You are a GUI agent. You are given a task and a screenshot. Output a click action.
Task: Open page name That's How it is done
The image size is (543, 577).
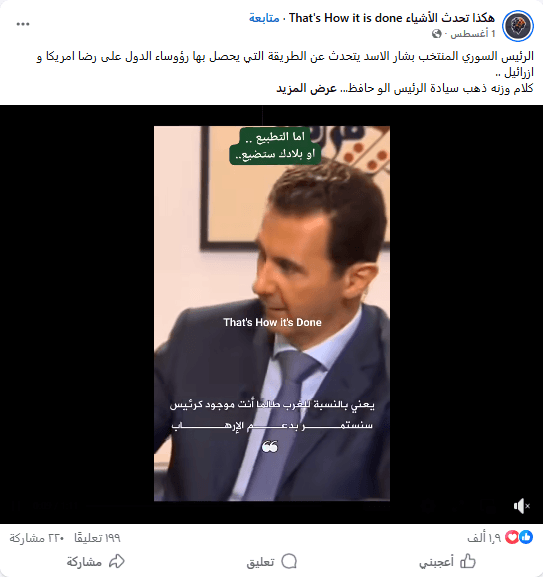click(392, 18)
